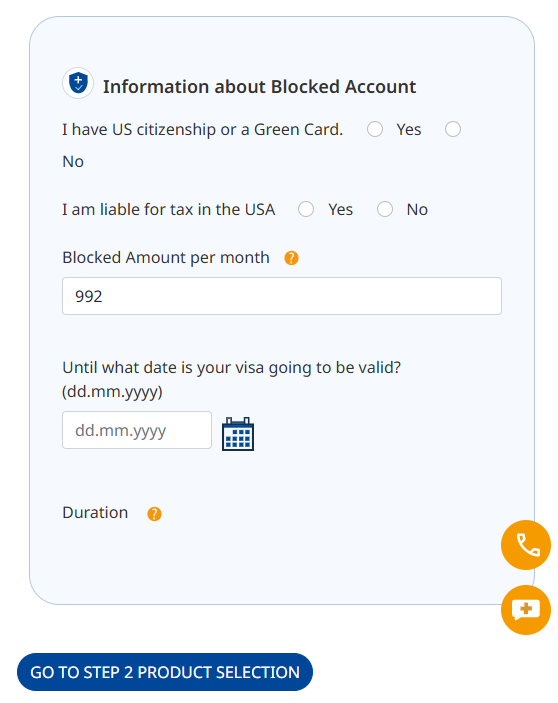The width and height of the screenshot is (558, 703).
Task: Click the Blocked Amount field showing 992
Action: 282,296
